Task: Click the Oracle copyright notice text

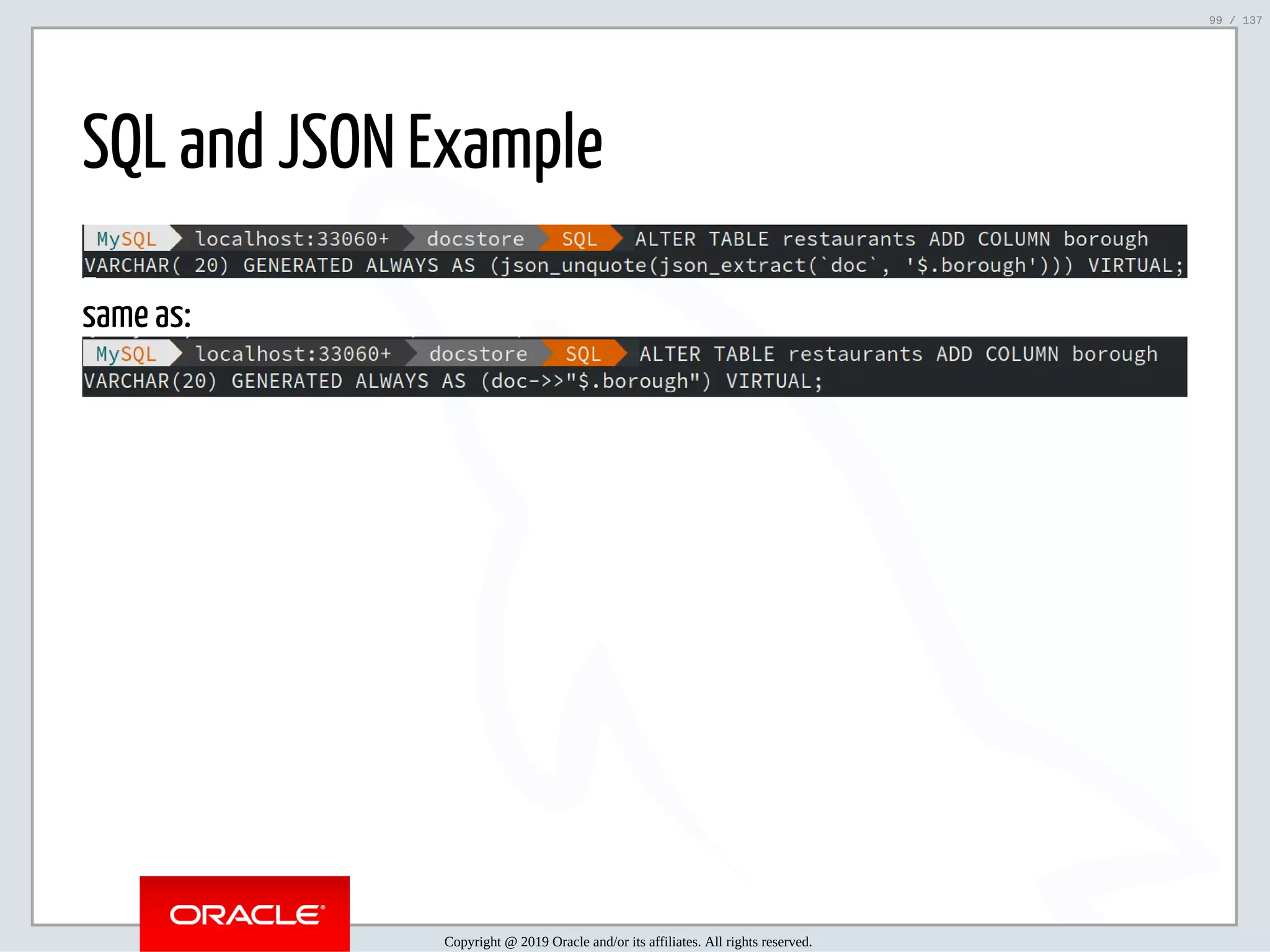Action: pos(628,941)
